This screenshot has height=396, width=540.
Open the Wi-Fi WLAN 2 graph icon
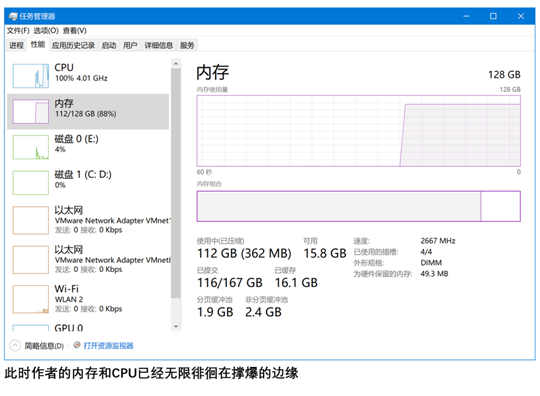click(x=31, y=299)
